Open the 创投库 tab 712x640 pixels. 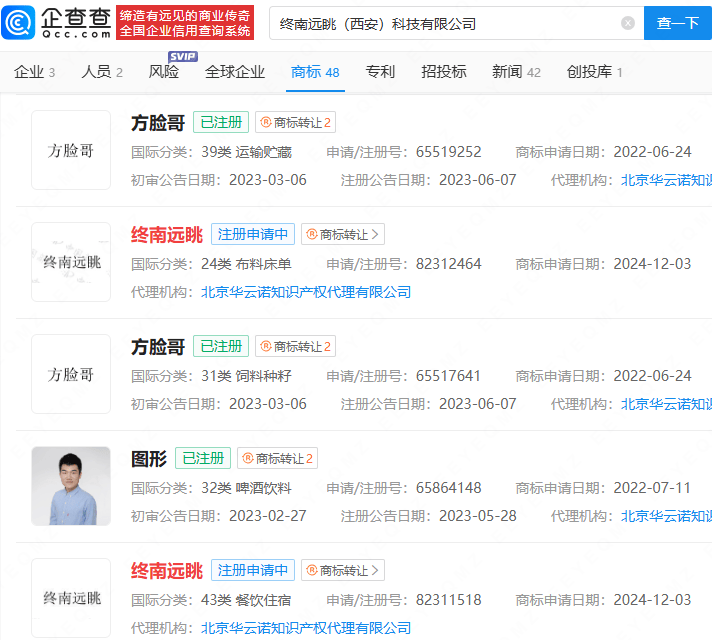tap(594, 72)
